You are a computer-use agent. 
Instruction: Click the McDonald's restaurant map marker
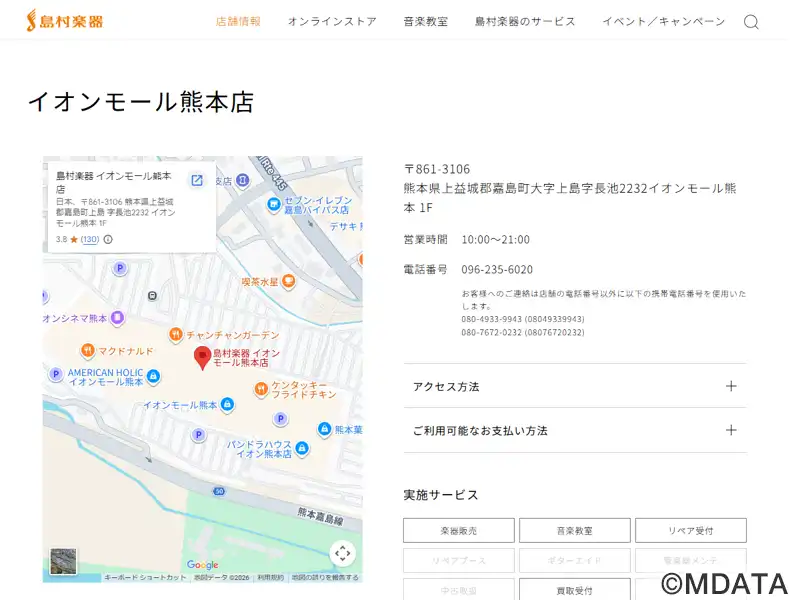coord(88,351)
